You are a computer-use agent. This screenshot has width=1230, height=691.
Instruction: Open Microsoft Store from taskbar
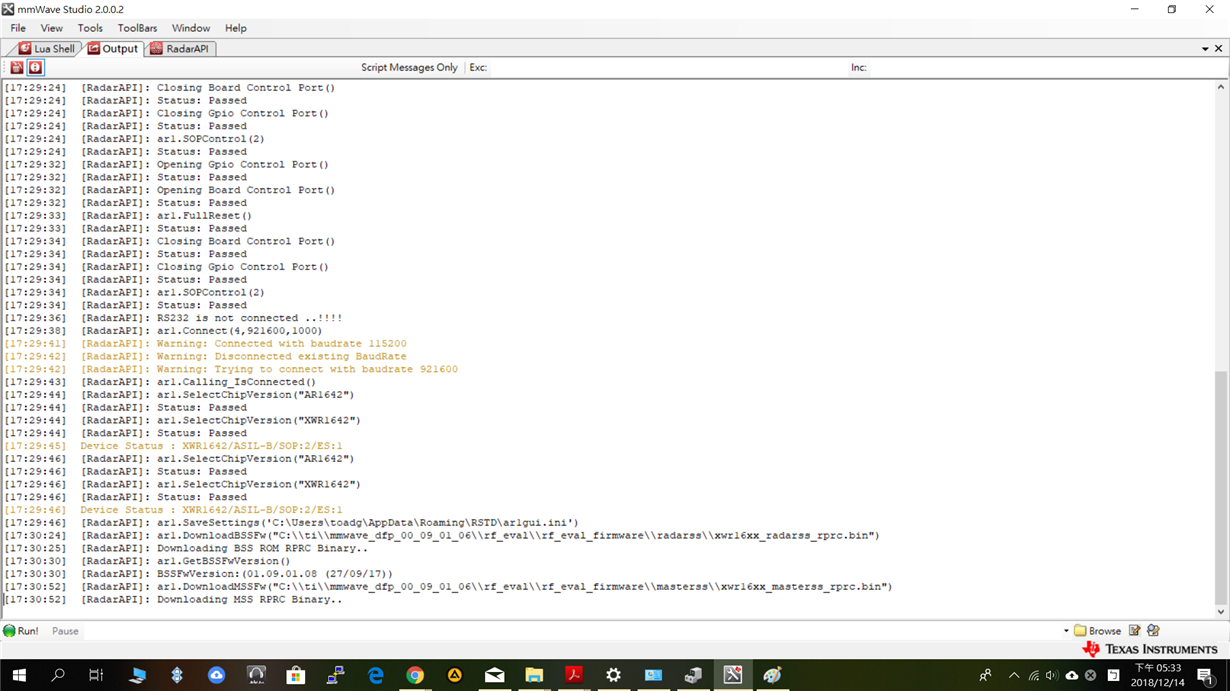coord(295,676)
